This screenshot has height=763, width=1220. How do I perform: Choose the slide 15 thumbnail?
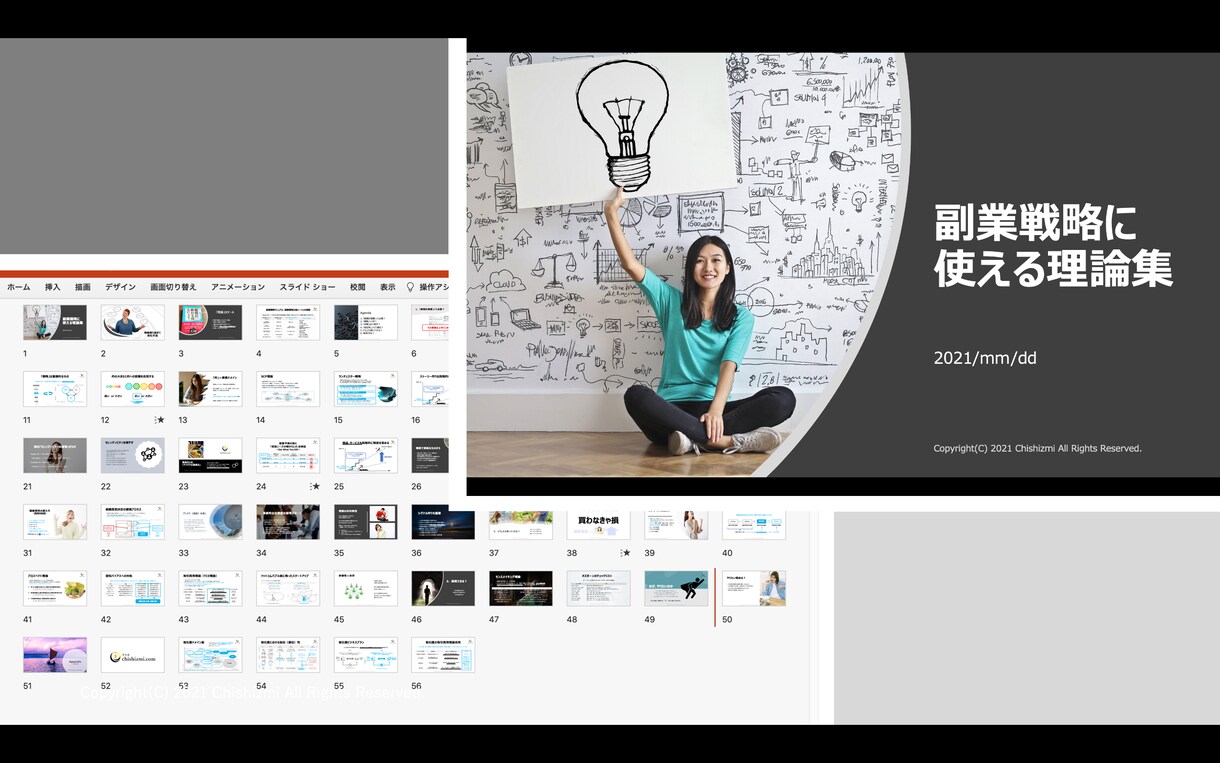coord(366,389)
